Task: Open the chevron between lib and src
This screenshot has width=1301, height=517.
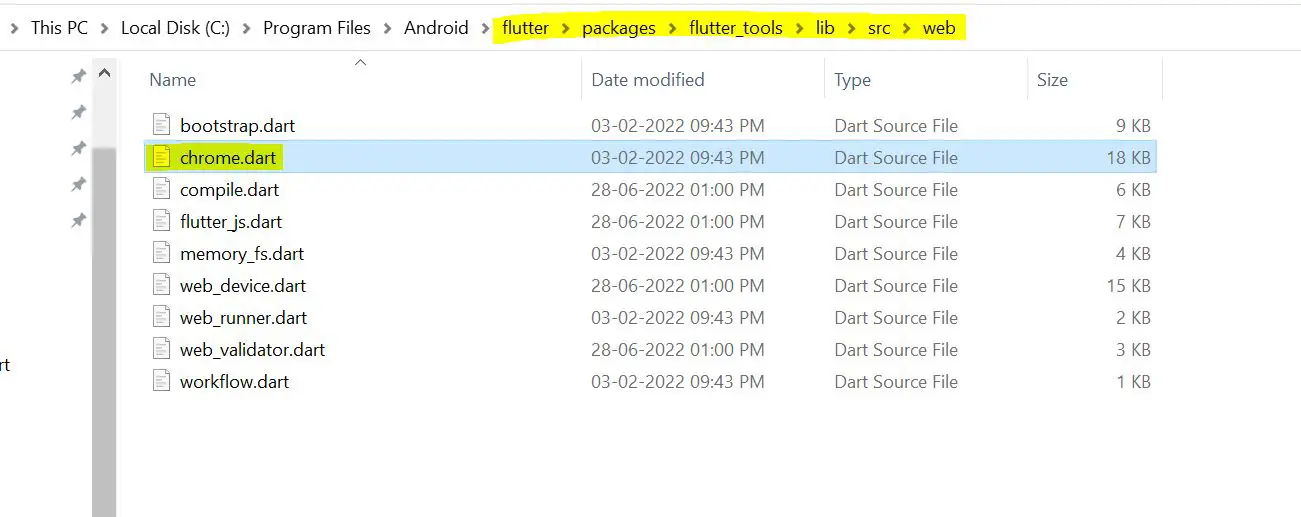Action: (851, 28)
